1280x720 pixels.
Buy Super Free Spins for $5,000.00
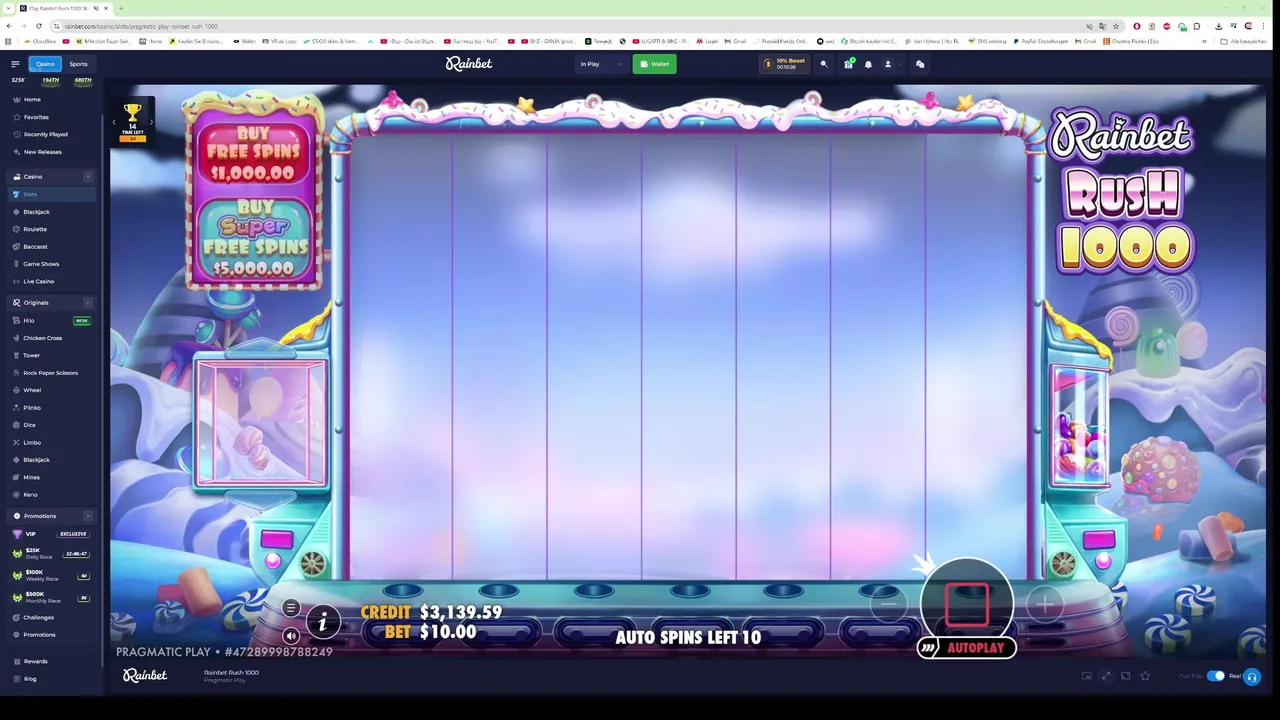click(x=254, y=238)
